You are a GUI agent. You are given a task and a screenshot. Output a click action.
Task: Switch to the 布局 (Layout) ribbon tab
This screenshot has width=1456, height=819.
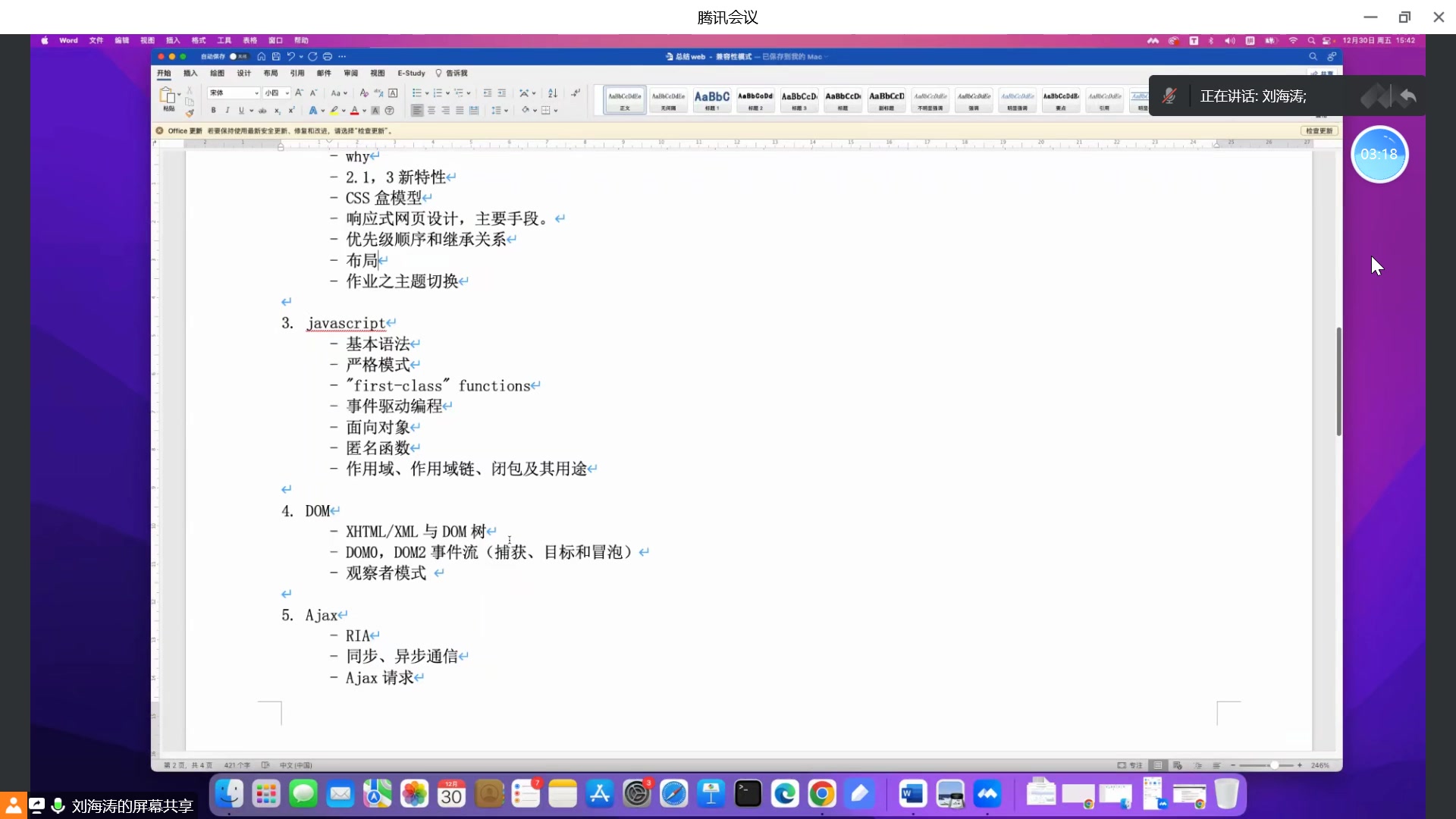(271, 74)
